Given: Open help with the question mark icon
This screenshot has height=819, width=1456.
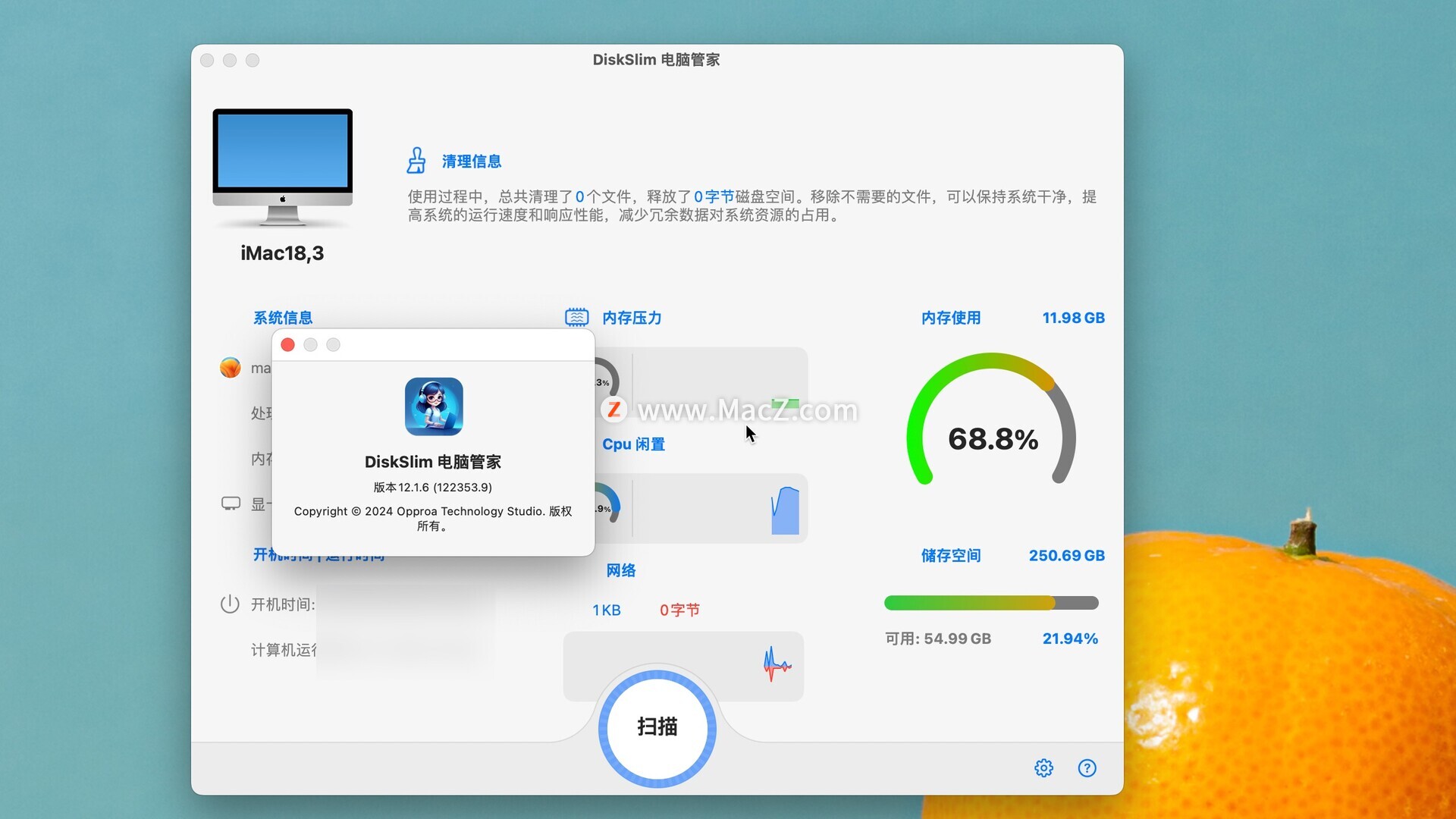Looking at the screenshot, I should (1087, 768).
